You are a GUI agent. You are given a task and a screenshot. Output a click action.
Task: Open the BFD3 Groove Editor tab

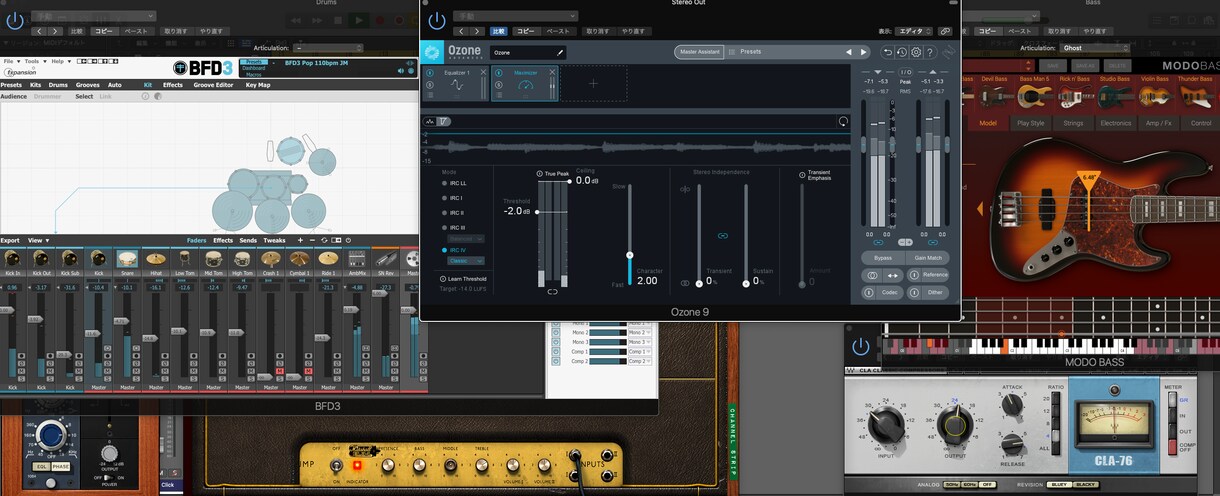click(x=213, y=85)
